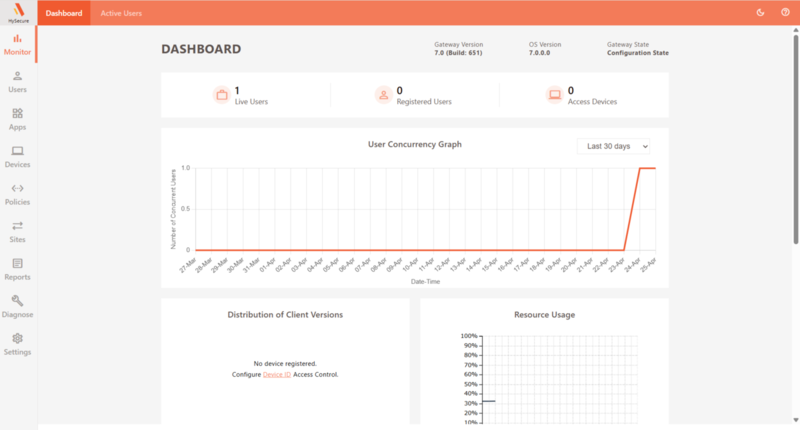Click the No device registered message
The width and height of the screenshot is (800, 430).
[x=285, y=364]
